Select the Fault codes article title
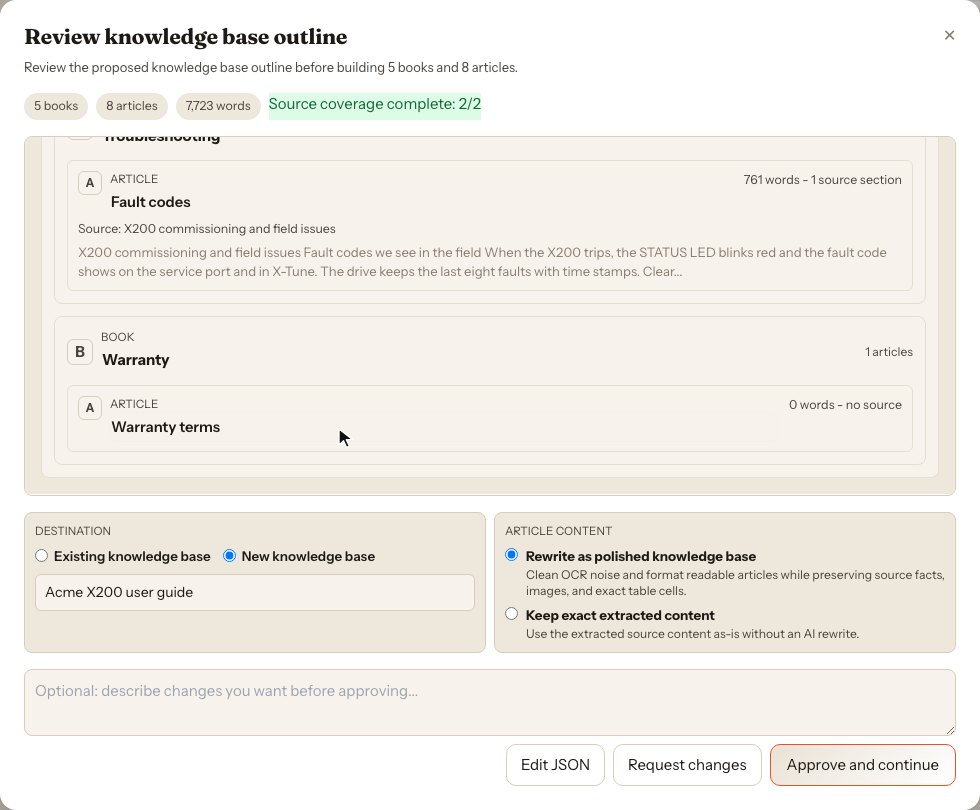Screen dimensions: 980x810 151,202
